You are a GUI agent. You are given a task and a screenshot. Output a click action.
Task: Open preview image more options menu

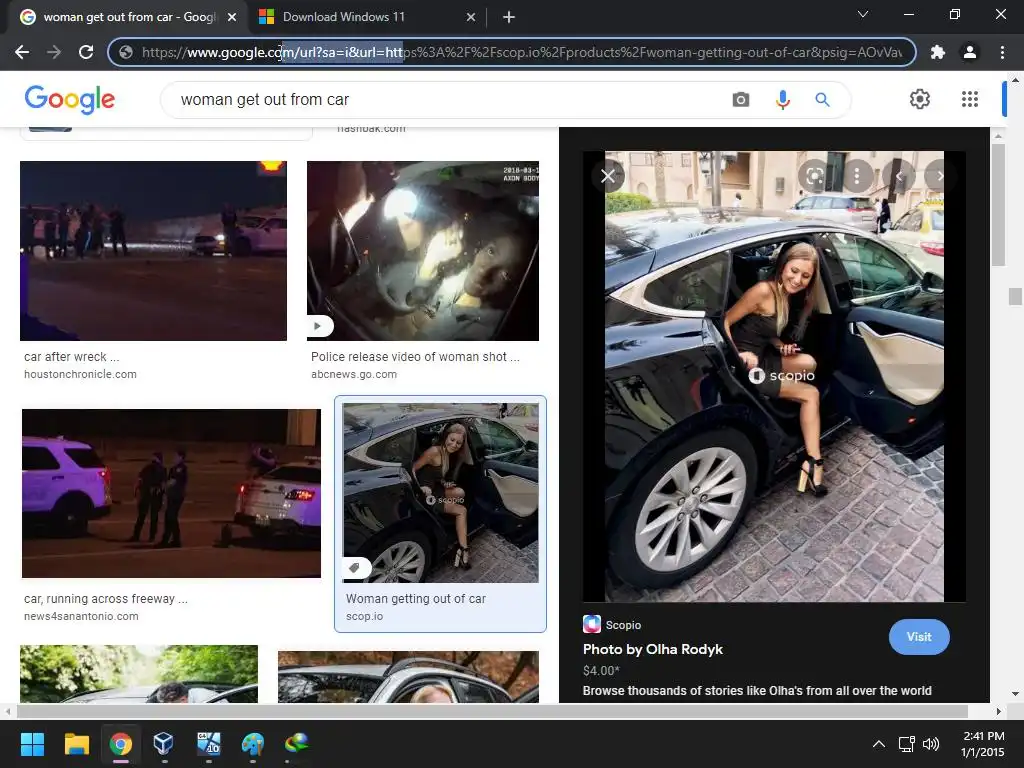pyautogui.click(x=857, y=176)
